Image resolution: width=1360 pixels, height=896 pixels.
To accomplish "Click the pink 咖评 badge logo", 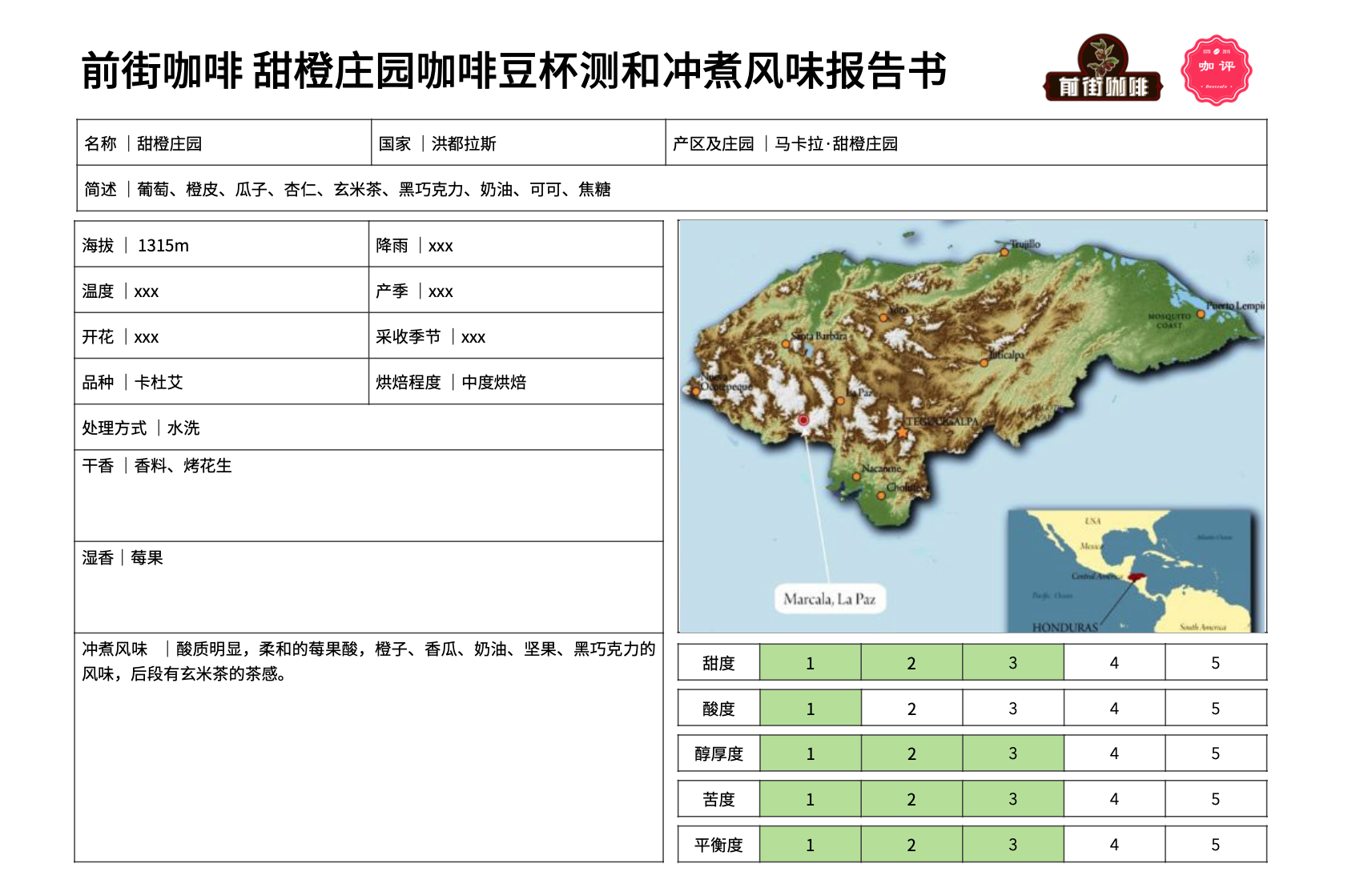I will (x=1216, y=70).
